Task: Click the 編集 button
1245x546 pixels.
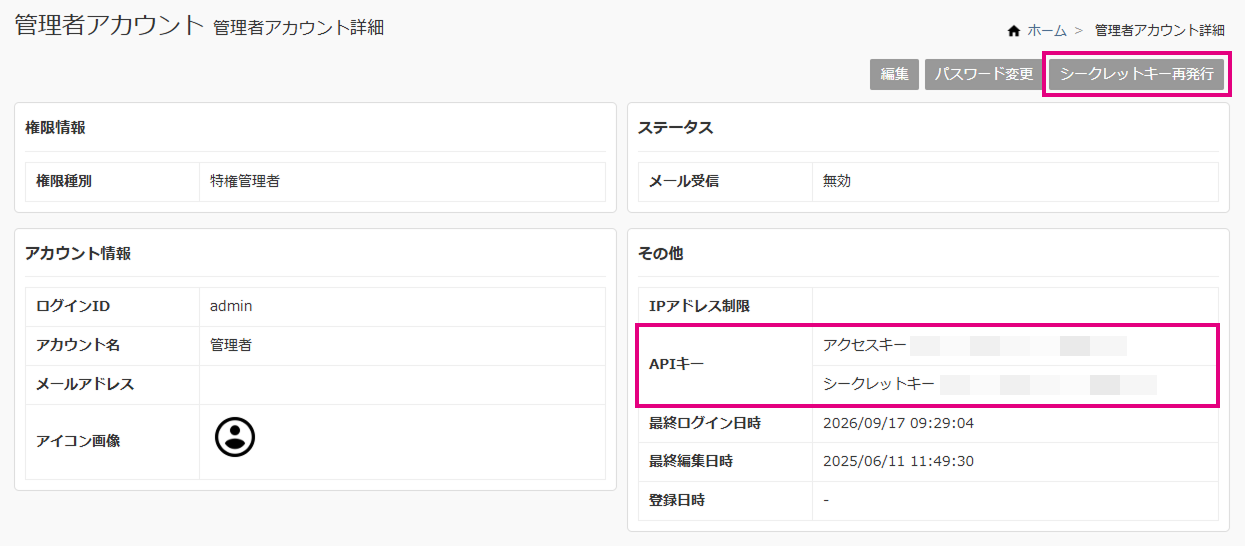Action: [x=894, y=75]
